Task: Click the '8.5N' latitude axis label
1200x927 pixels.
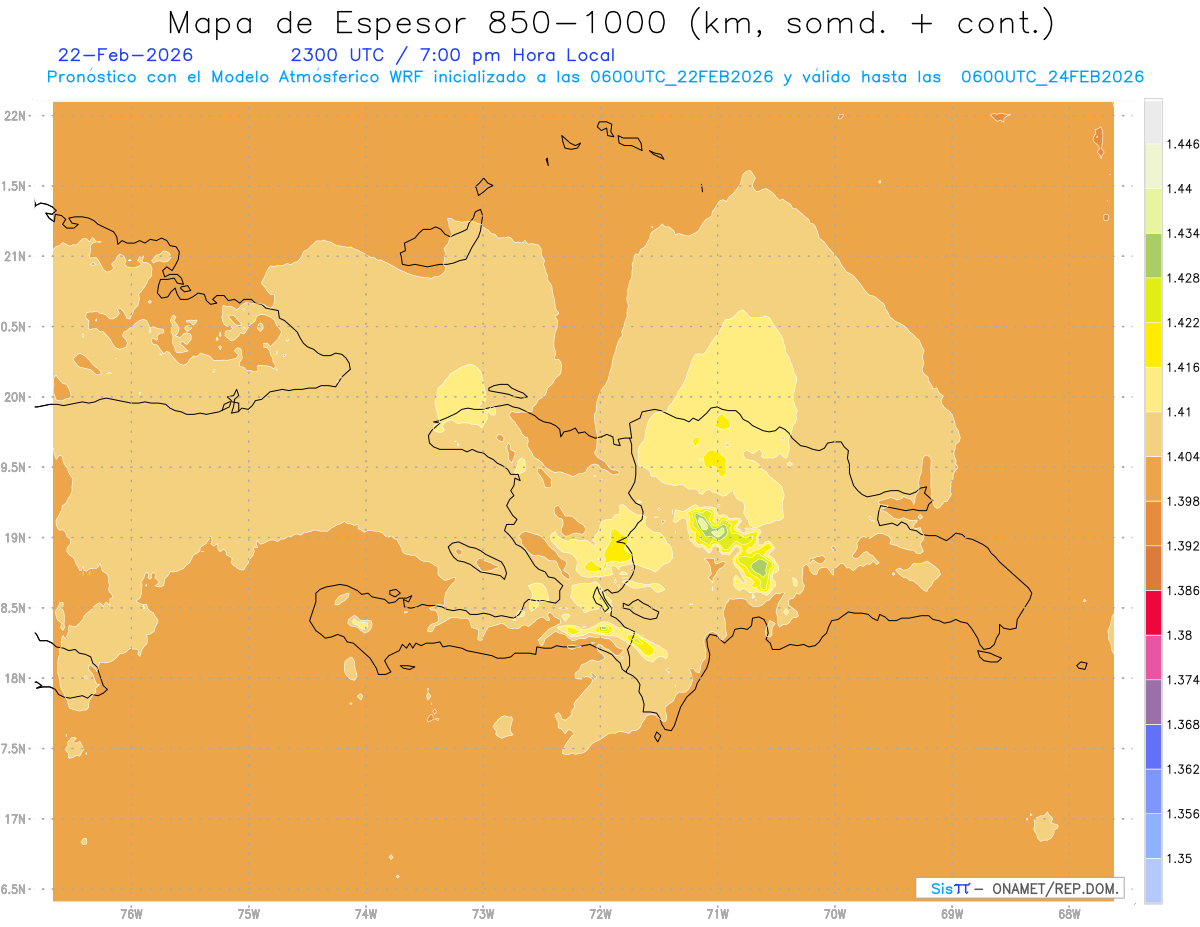Action: point(14,608)
